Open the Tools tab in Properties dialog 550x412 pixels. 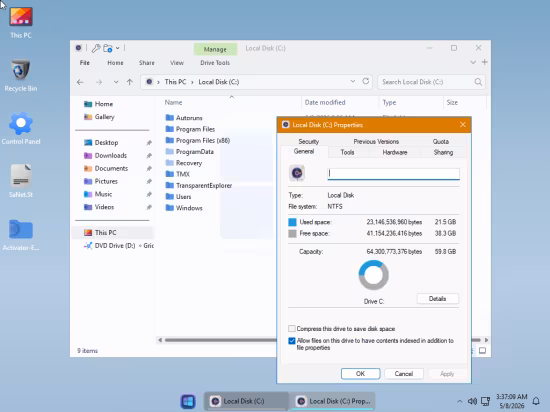tap(347, 152)
